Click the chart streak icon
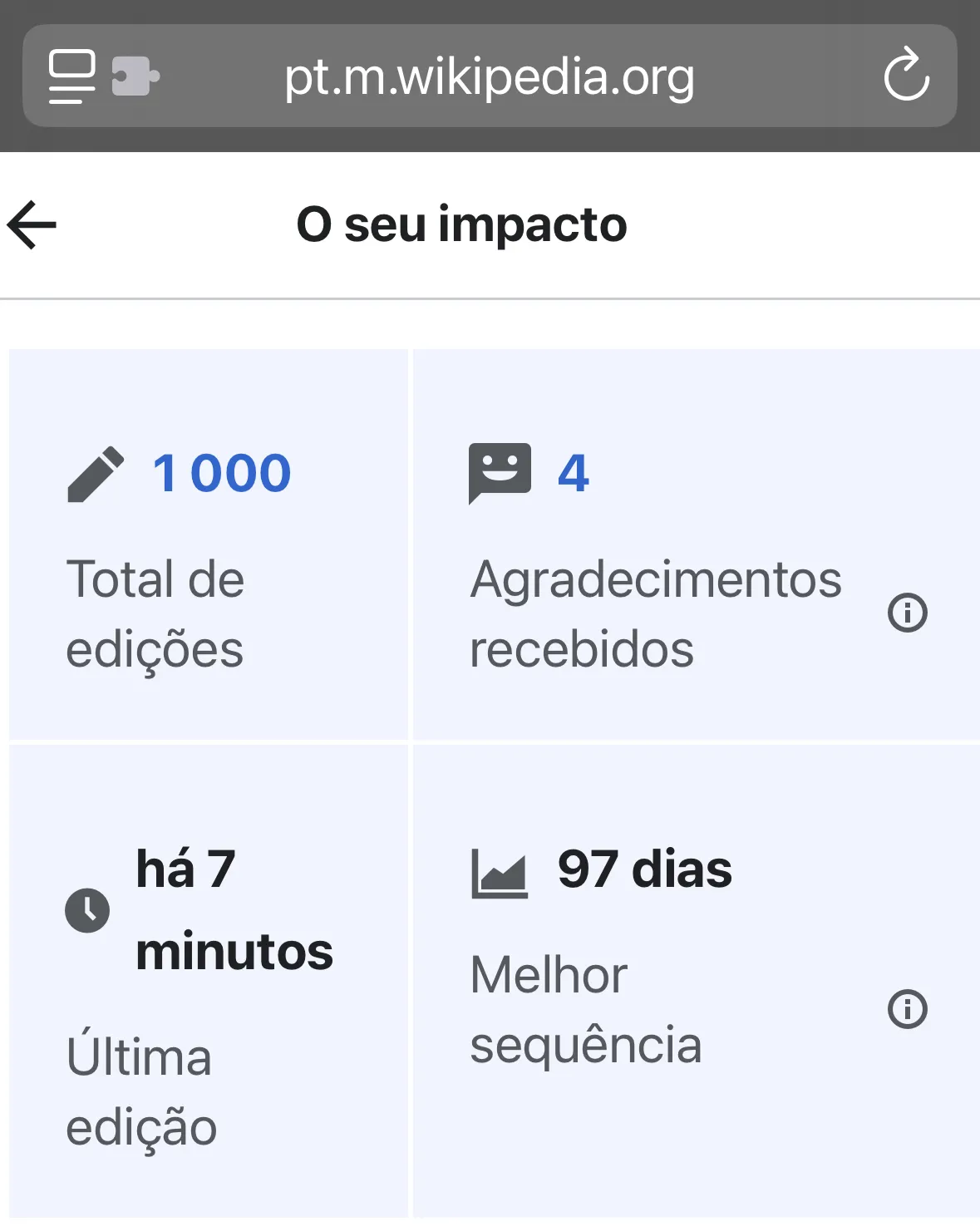This screenshot has height=1231, width=980. (500, 874)
